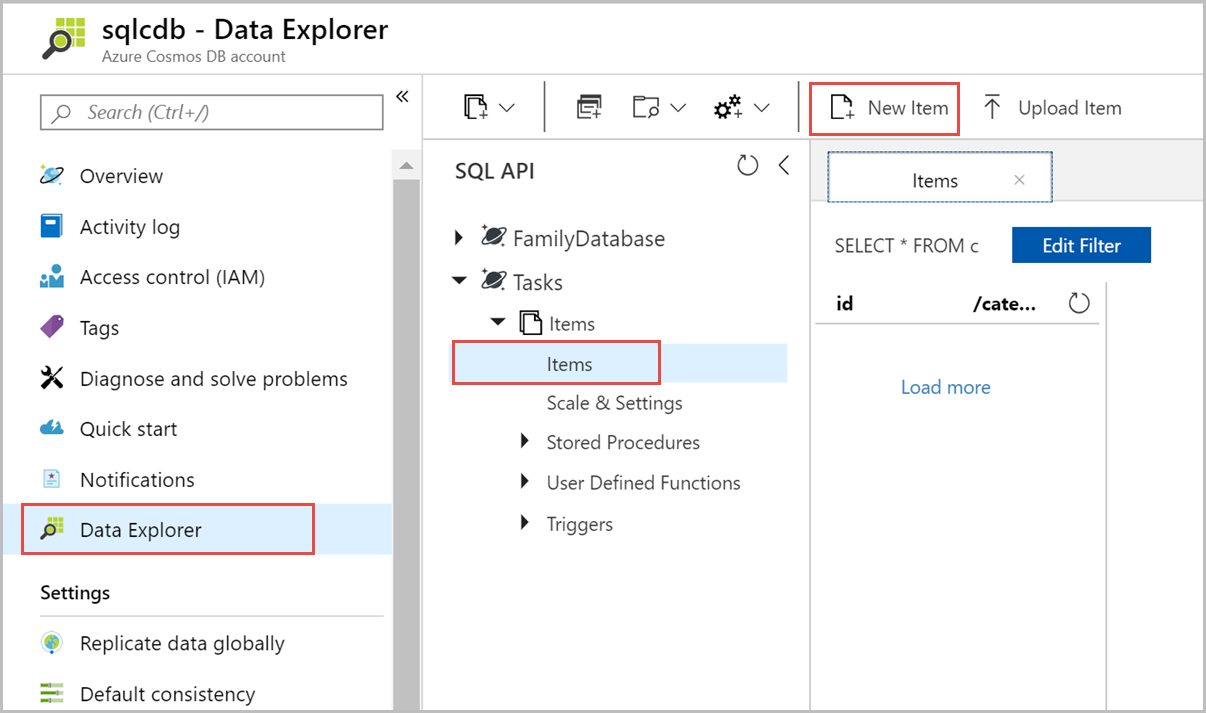Click the New SQL Query toolbar icon
Viewport: 1206px width, 713px height.
pyautogui.click(x=589, y=108)
